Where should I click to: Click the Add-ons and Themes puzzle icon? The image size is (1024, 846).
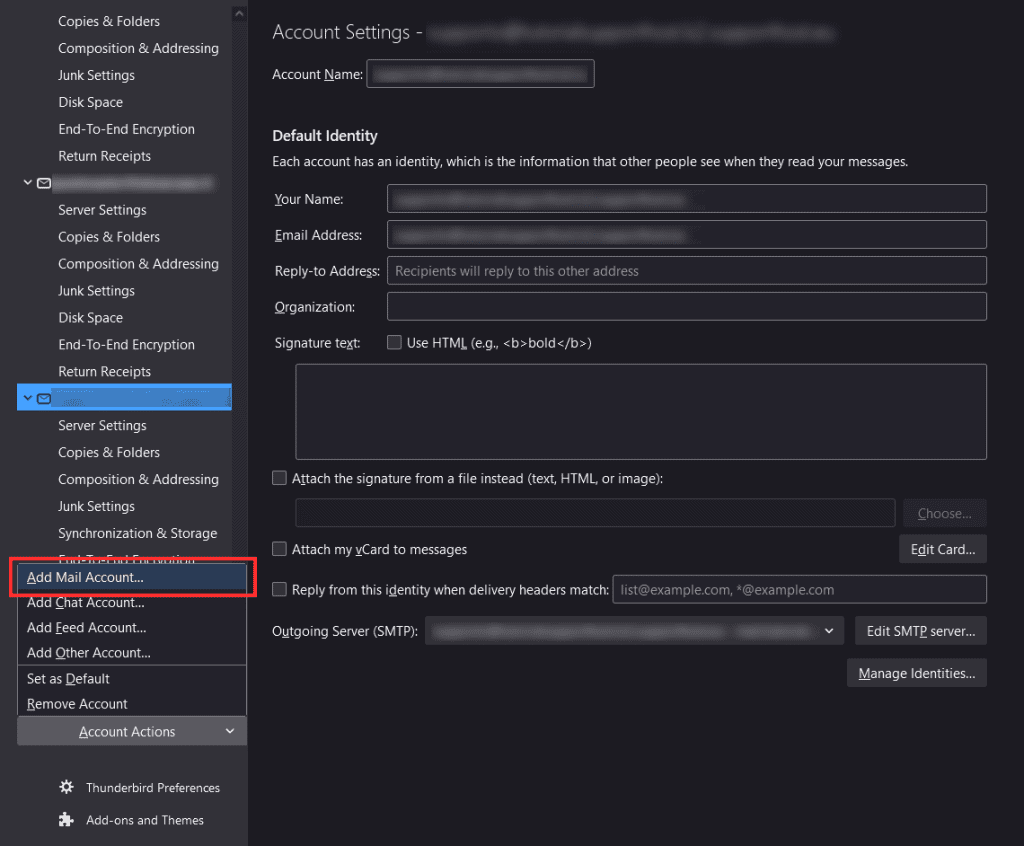(x=66, y=819)
